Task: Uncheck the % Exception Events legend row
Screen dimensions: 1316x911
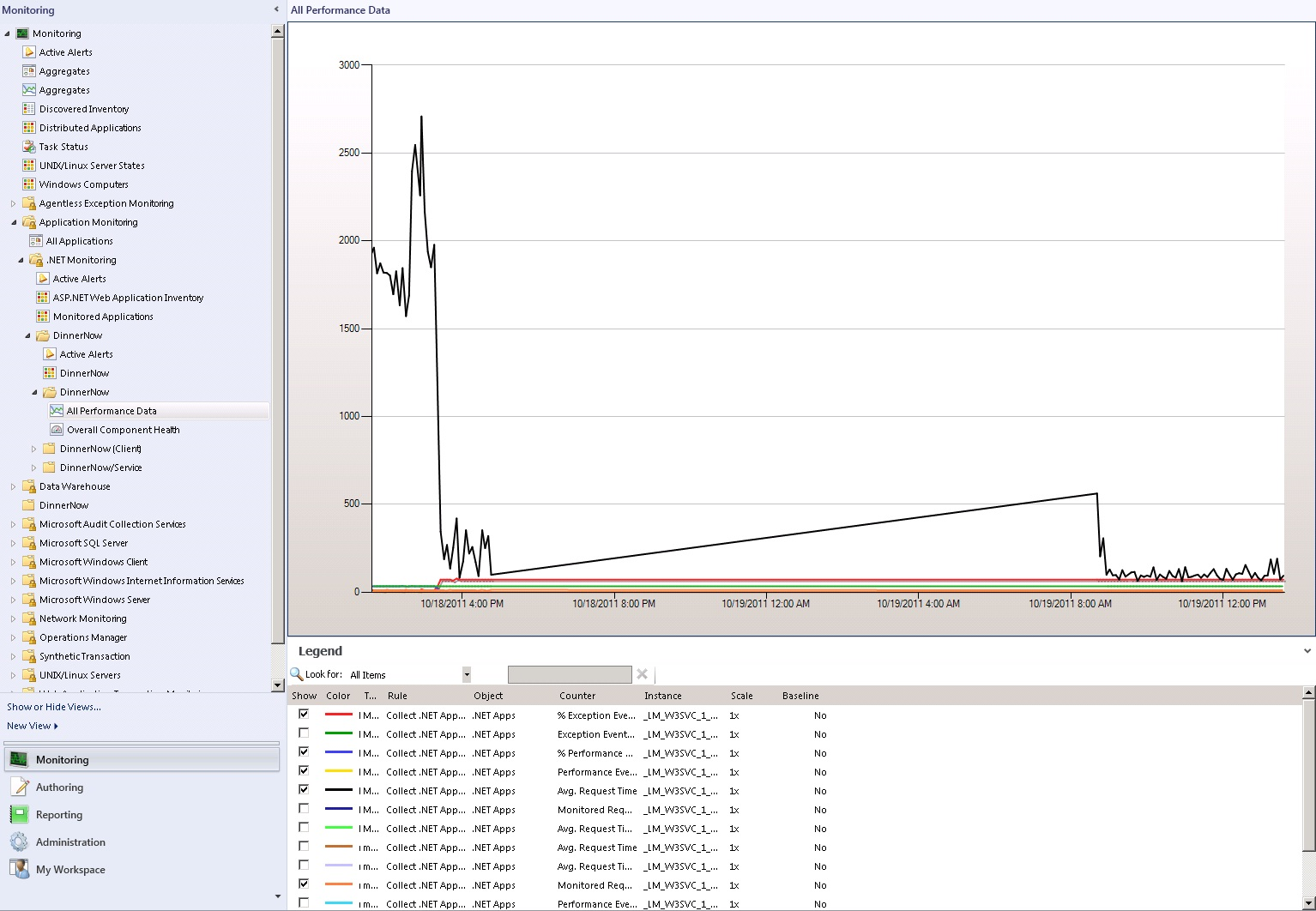Action: [x=304, y=714]
